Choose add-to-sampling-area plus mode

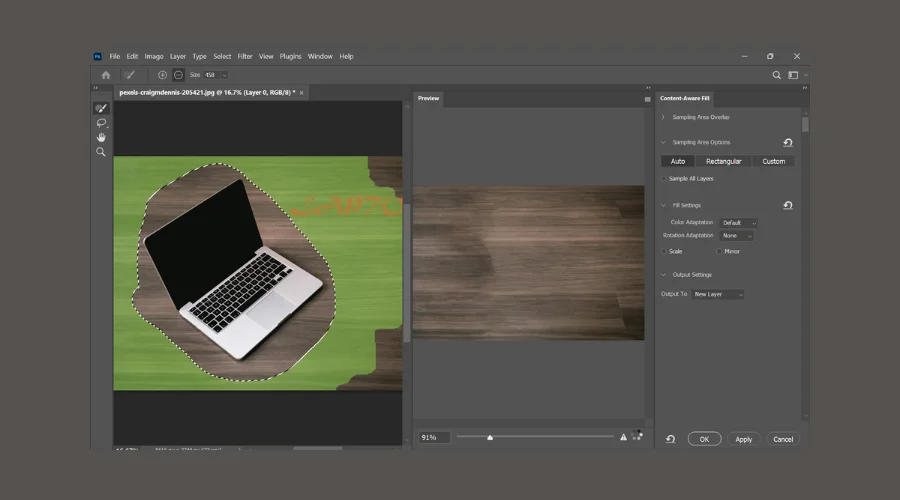(x=162, y=75)
